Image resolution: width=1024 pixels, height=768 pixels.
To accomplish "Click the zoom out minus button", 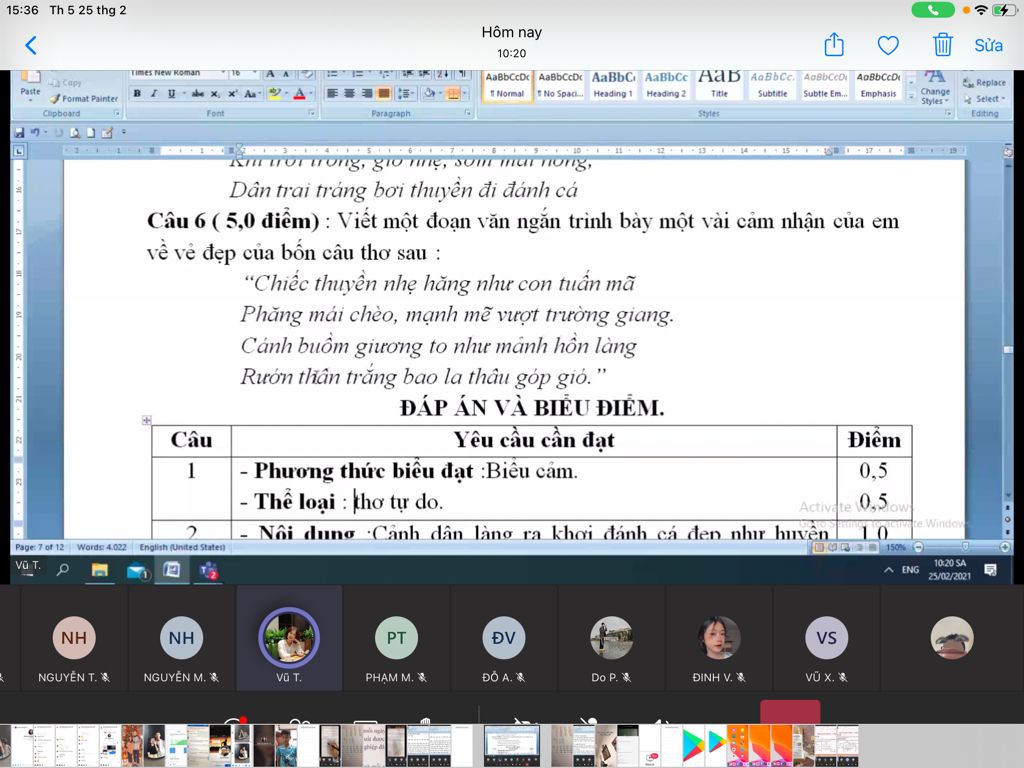I will (918, 547).
